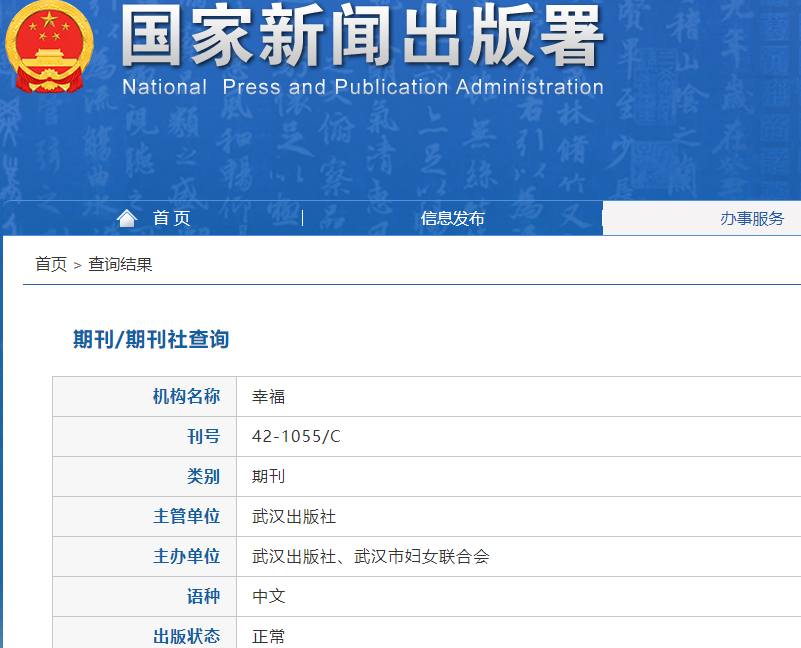Select the 类别 row label
801x648 pixels.
pos(203,477)
